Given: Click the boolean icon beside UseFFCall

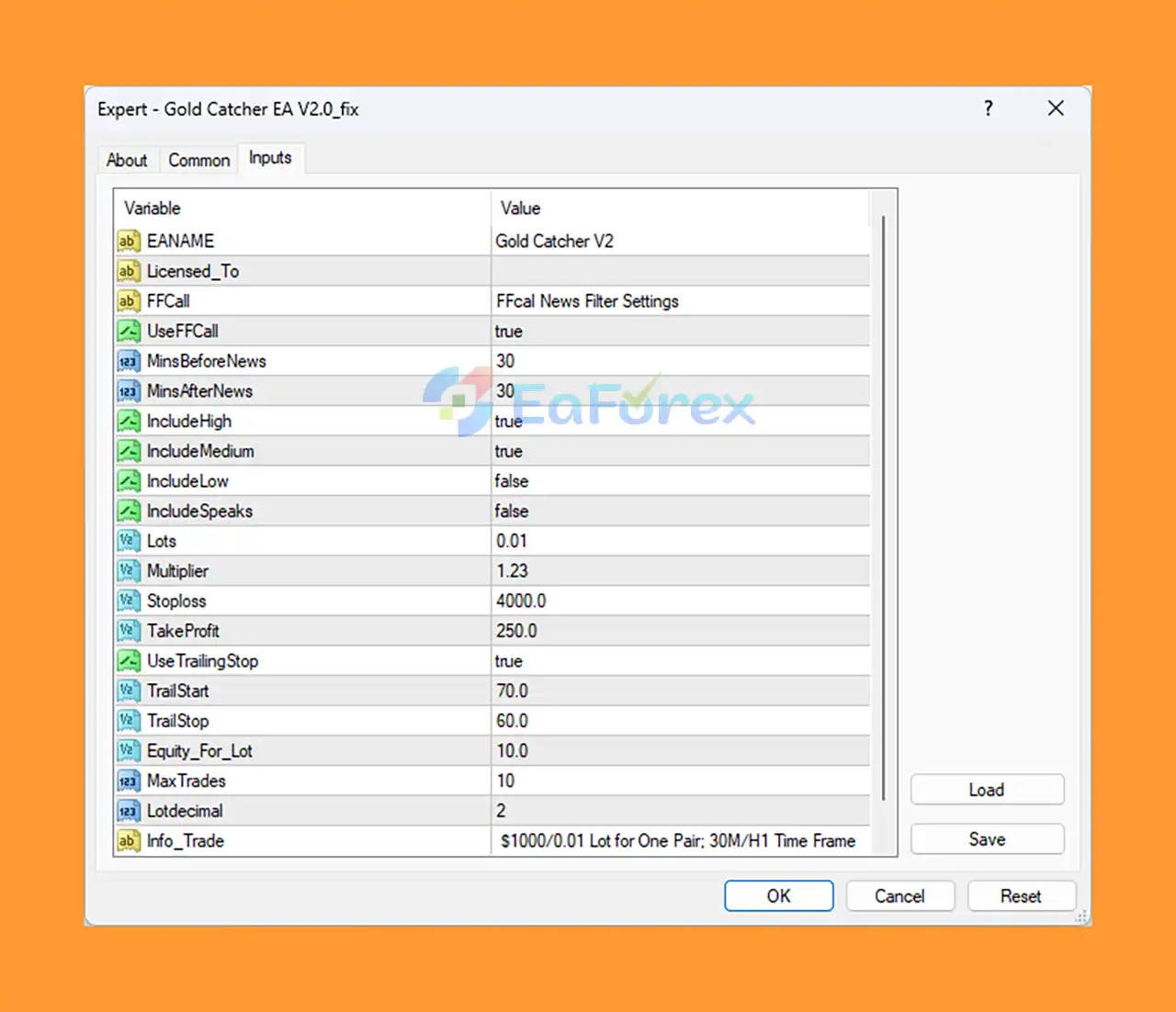Looking at the screenshot, I should [128, 332].
